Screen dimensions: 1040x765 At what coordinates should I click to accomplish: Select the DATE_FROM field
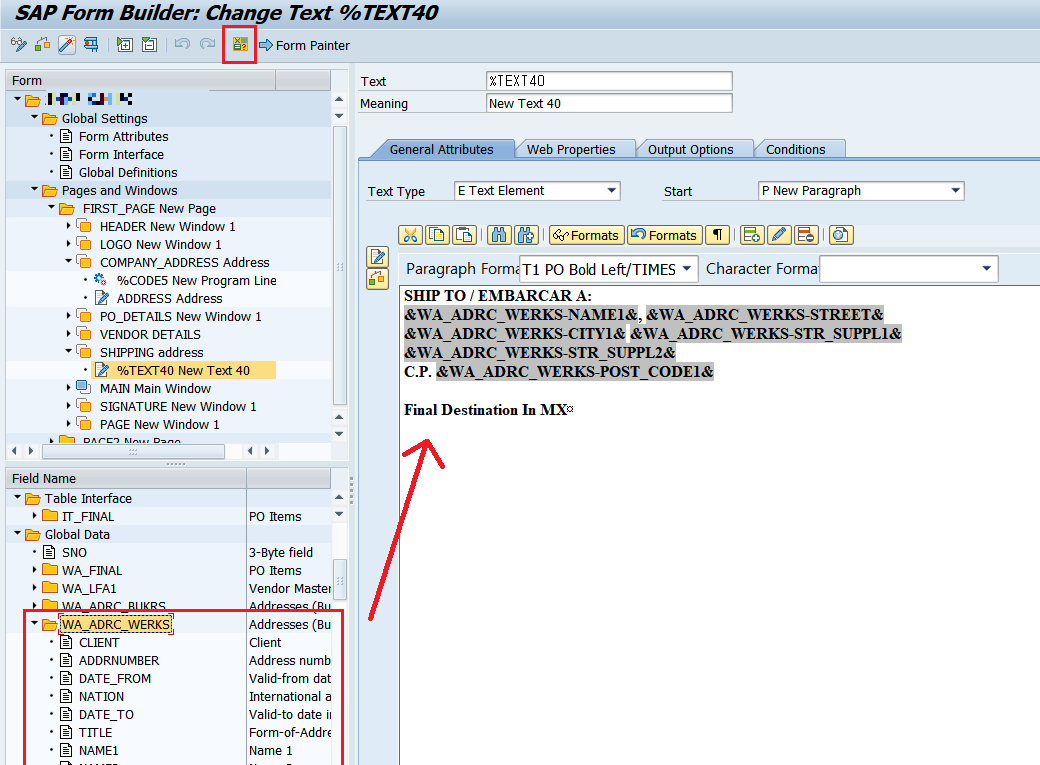point(115,679)
